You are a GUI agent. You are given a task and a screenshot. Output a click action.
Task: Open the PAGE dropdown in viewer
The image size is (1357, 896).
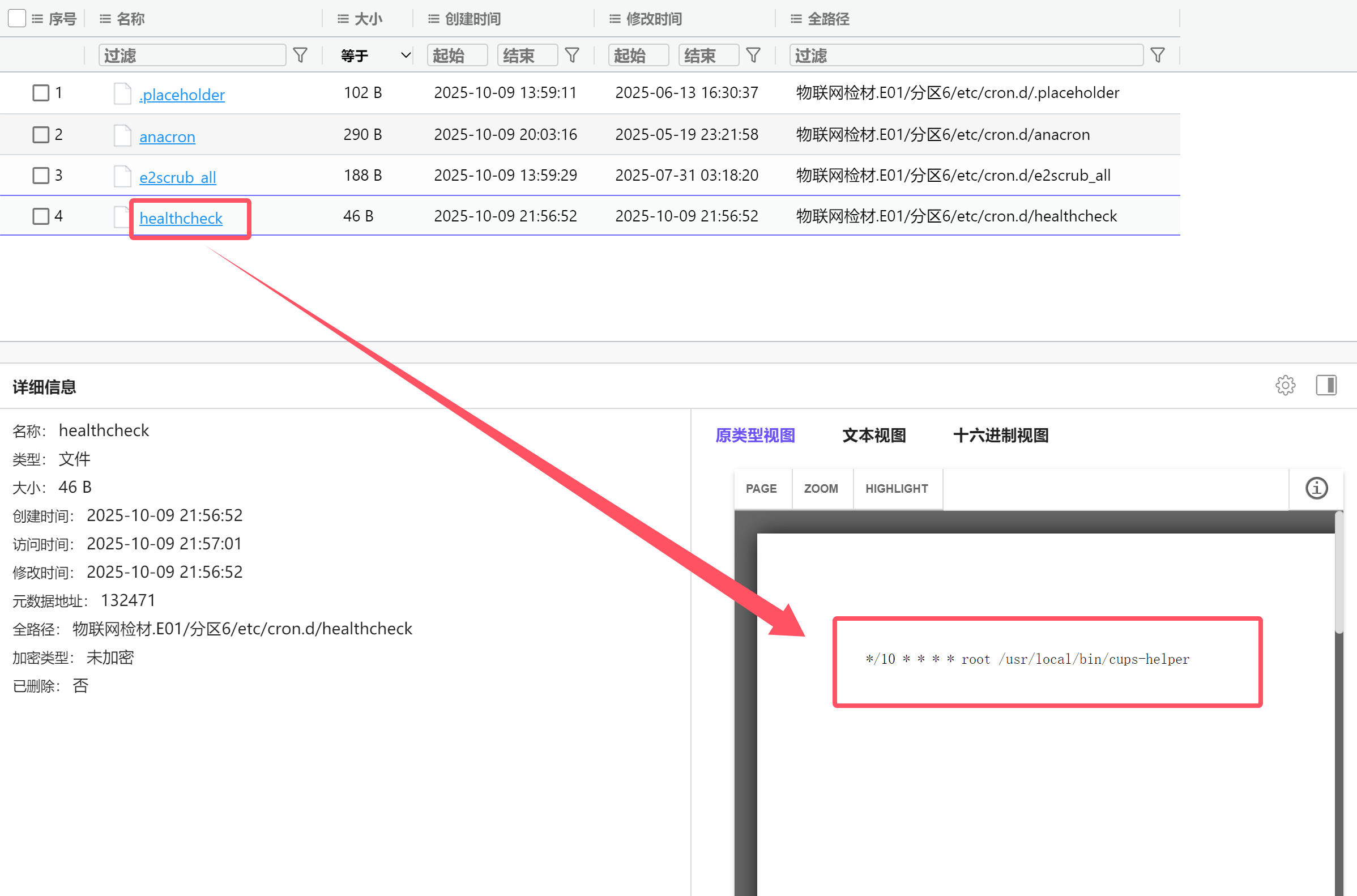(761, 489)
